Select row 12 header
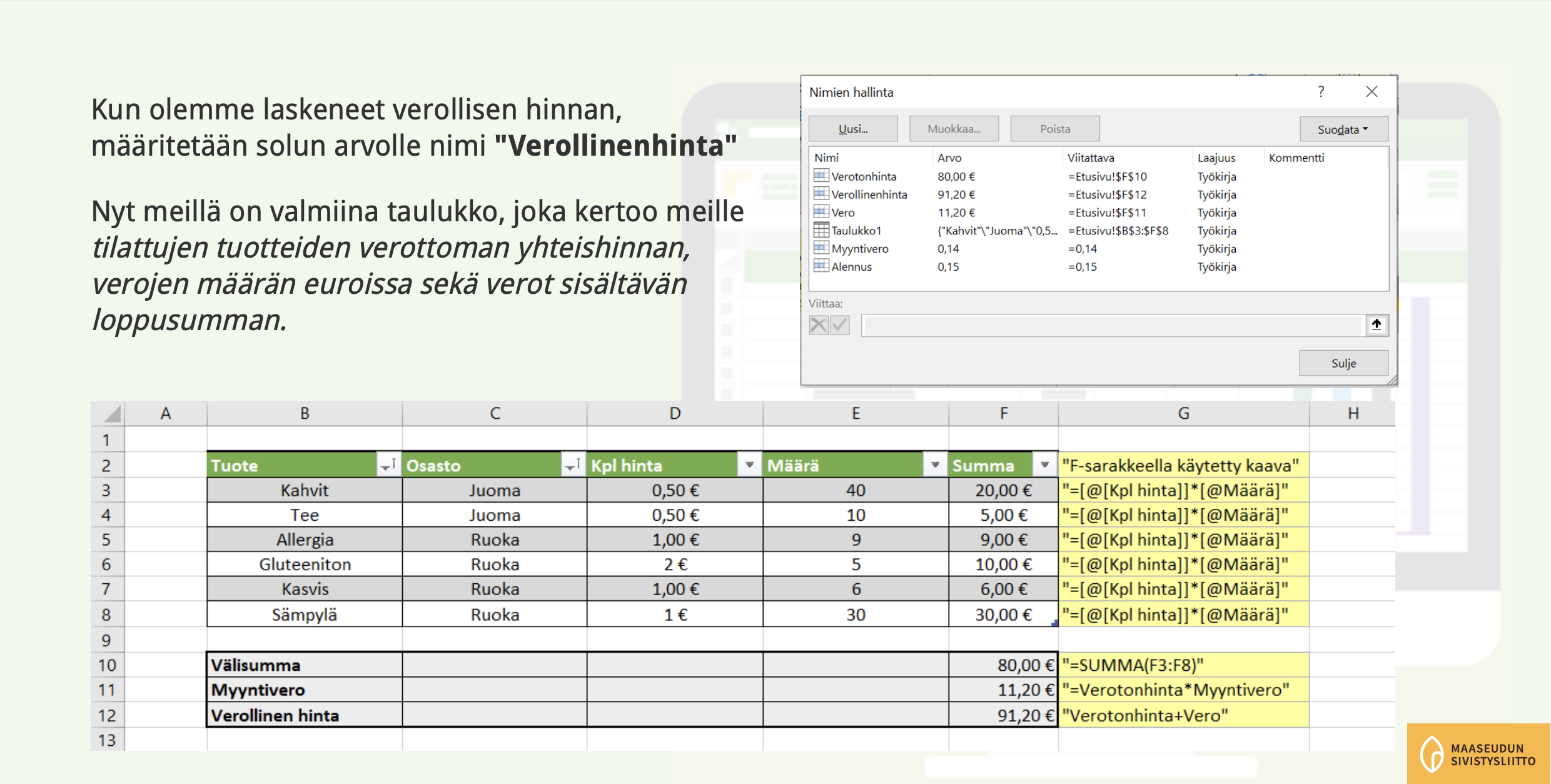1551x784 pixels. point(108,715)
